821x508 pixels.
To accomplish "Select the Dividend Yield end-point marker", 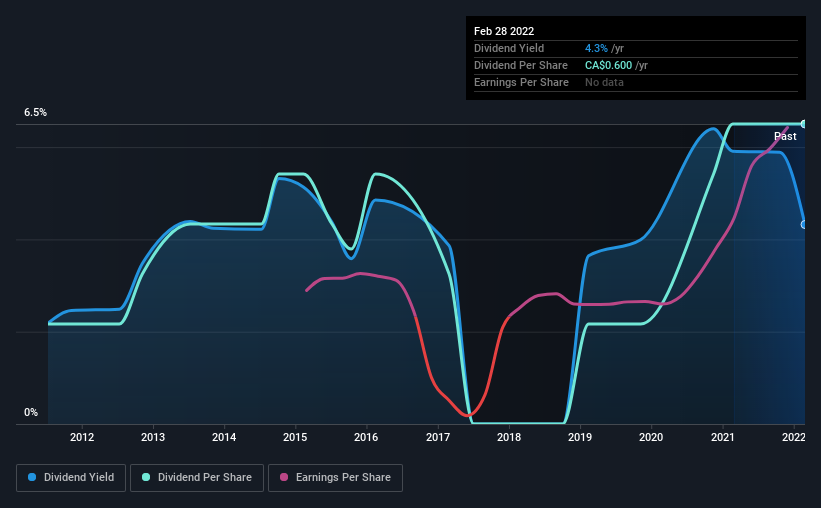I will [804, 225].
